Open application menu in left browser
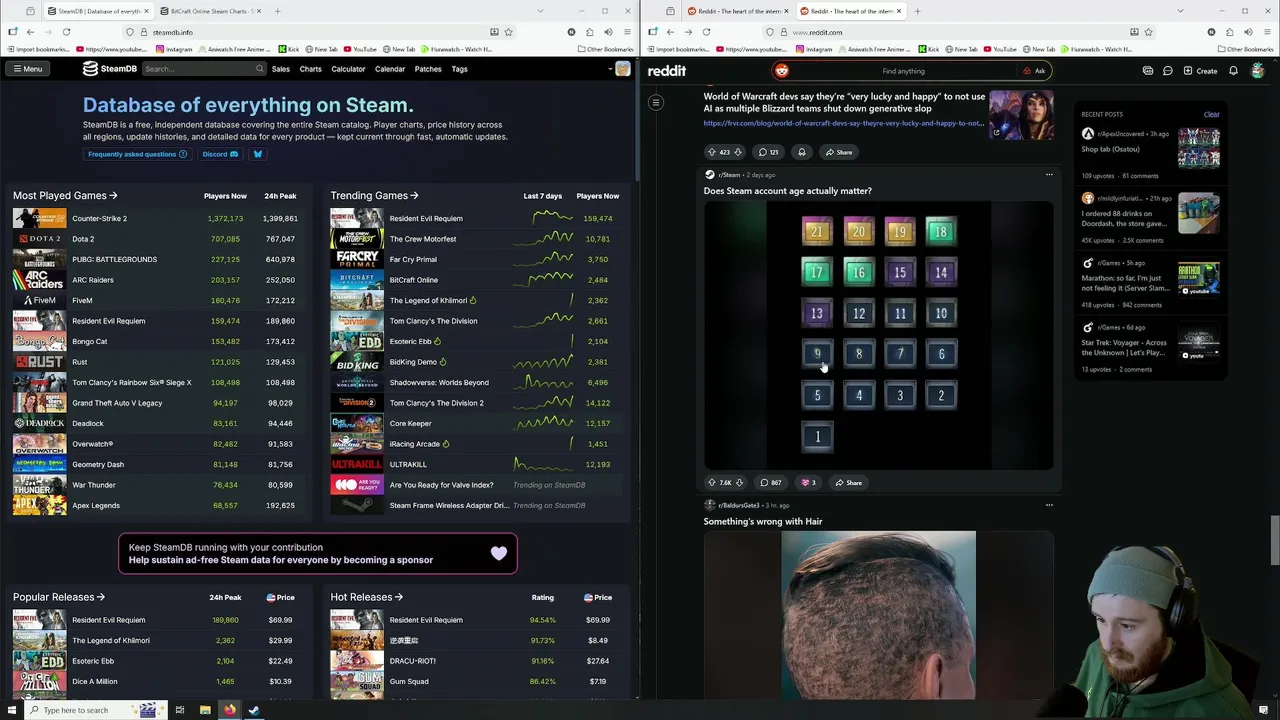 click(625, 32)
